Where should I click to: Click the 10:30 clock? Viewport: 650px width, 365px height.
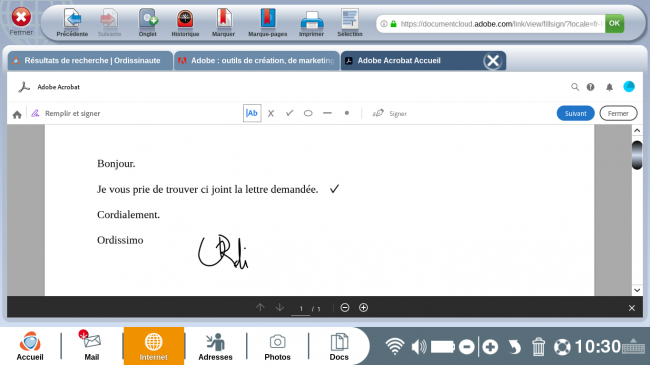(598, 346)
